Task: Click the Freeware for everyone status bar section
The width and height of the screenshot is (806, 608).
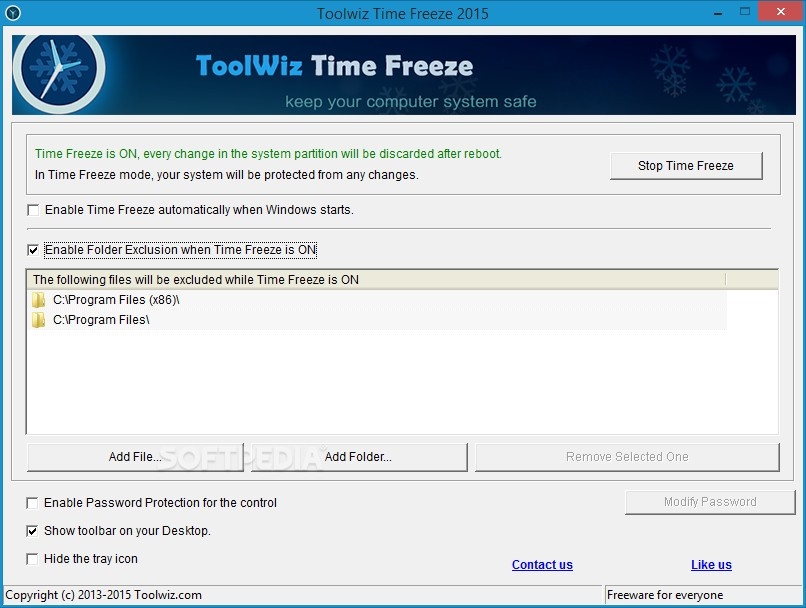Action: tap(698, 594)
